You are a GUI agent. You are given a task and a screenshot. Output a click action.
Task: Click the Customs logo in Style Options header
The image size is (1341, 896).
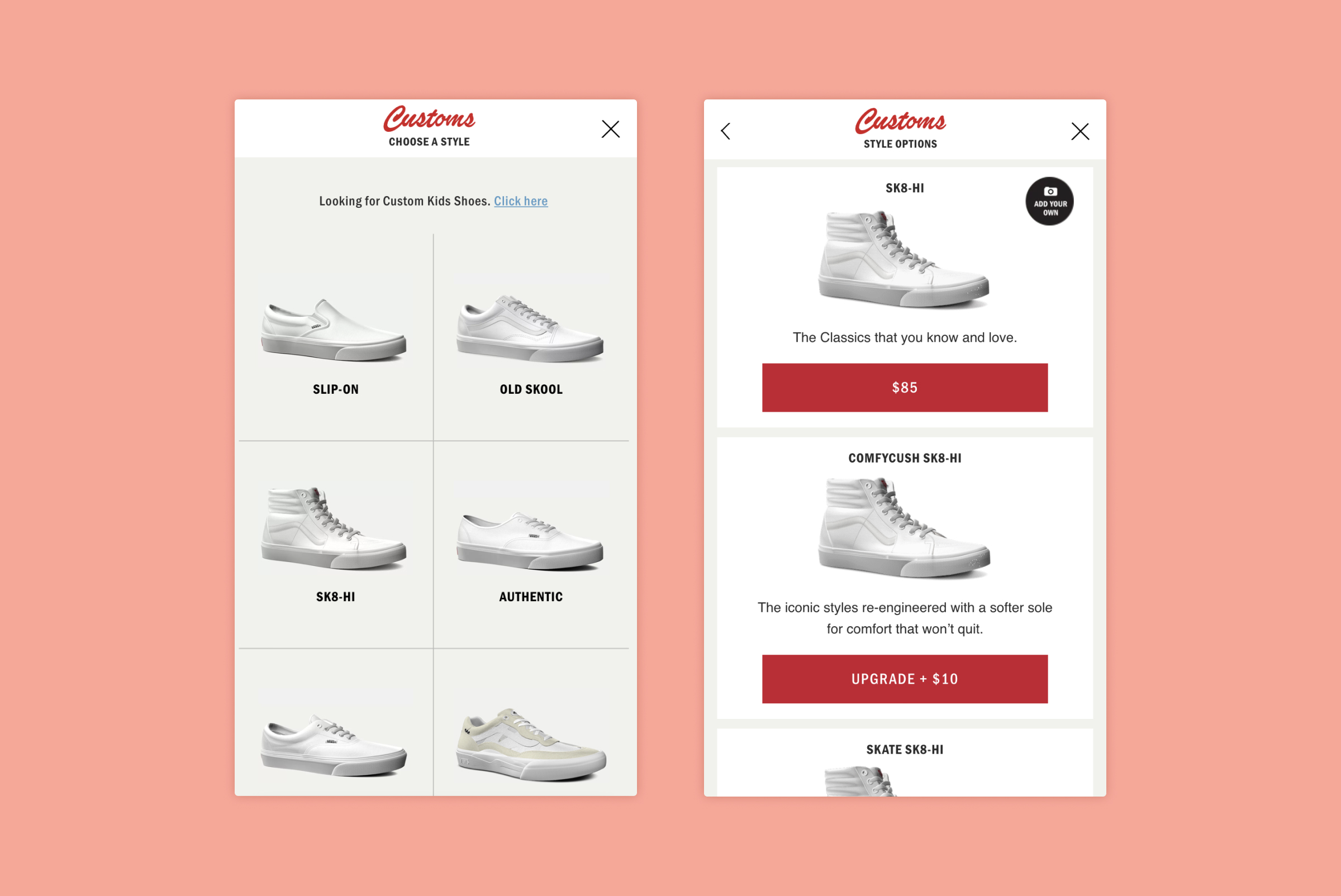[x=900, y=121]
